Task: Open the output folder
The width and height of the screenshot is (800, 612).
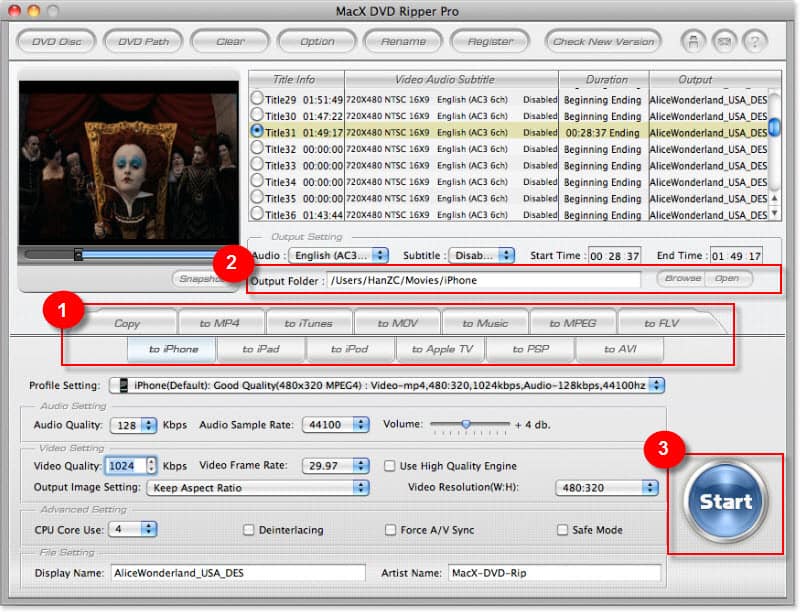Action: pyautogui.click(x=728, y=278)
